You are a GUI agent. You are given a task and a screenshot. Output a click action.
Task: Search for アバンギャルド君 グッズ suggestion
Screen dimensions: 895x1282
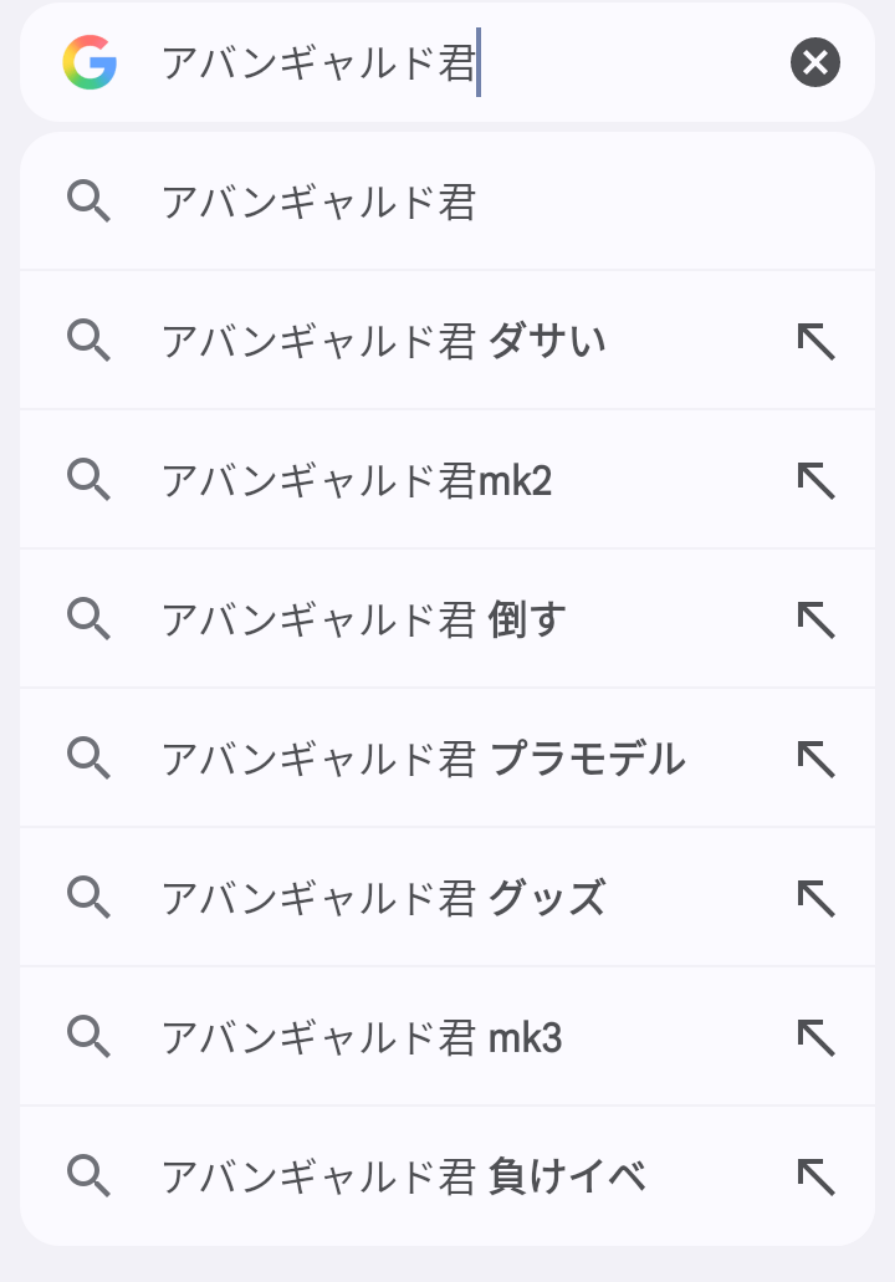(x=383, y=899)
